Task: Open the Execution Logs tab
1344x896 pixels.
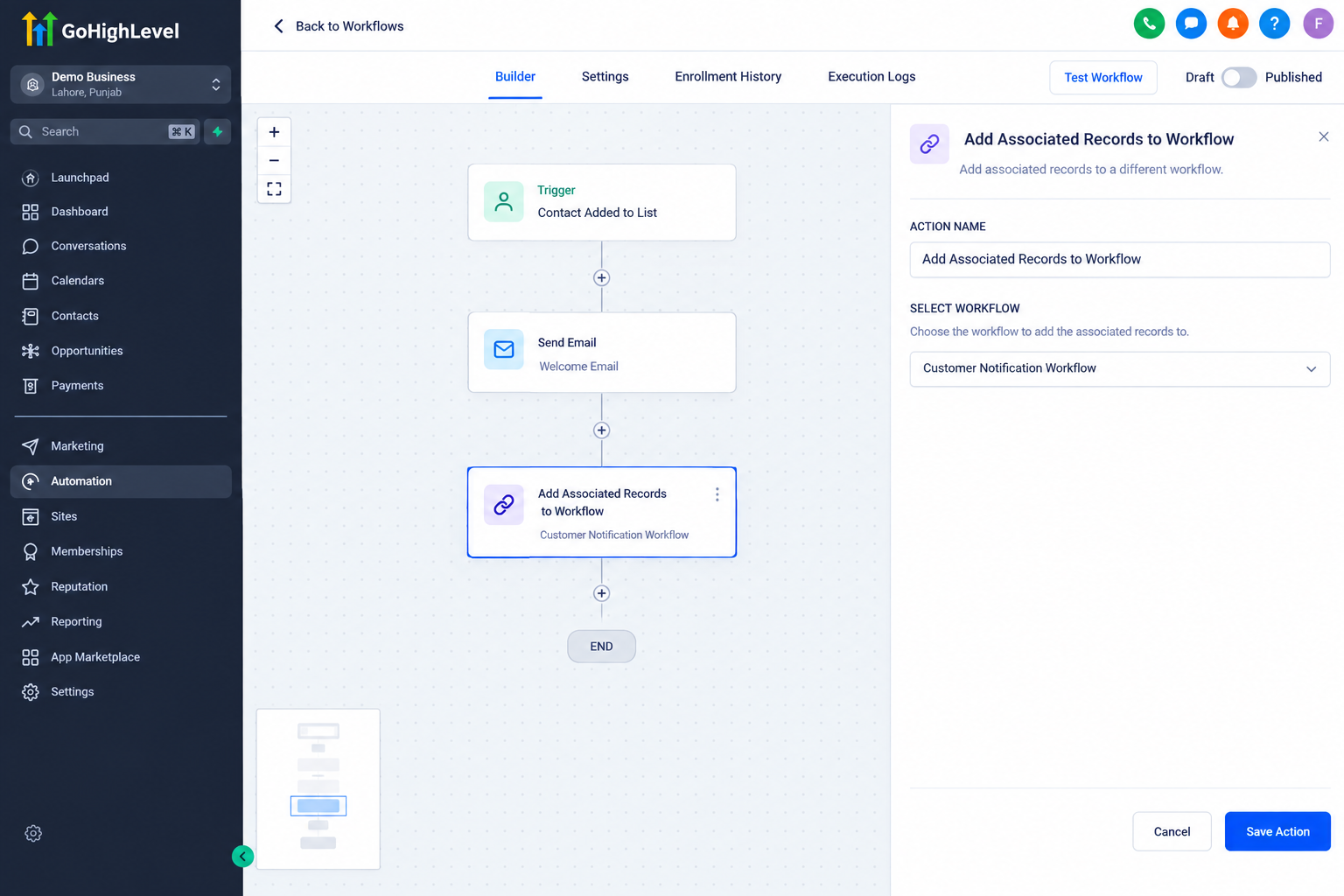Action: (x=871, y=77)
